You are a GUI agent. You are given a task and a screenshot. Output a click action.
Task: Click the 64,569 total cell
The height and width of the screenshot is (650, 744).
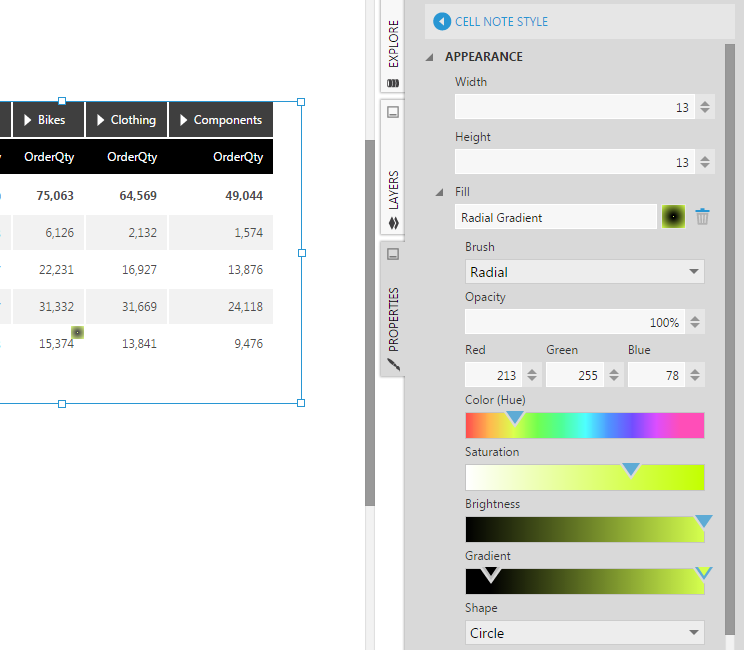click(x=138, y=195)
